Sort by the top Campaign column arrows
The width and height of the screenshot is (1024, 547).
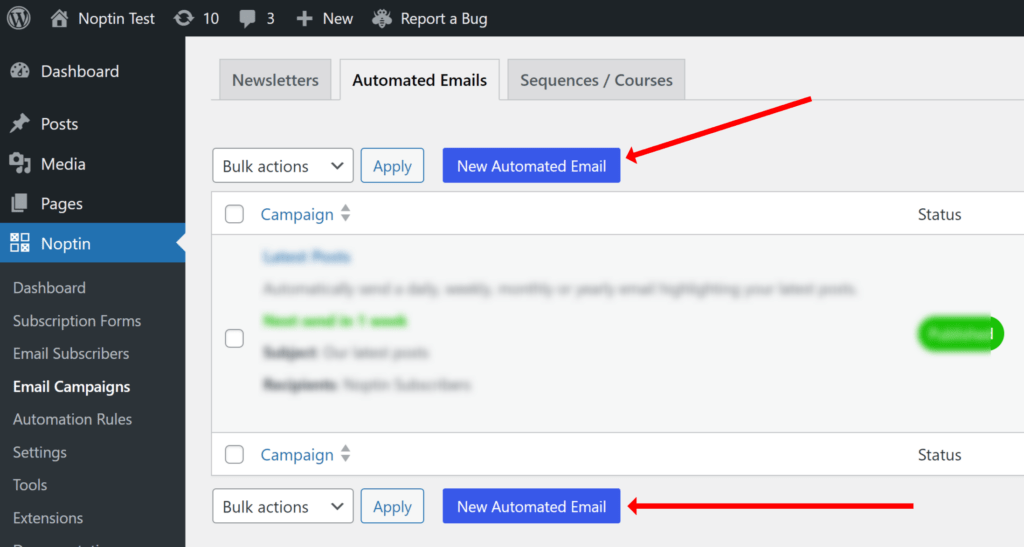coord(346,214)
